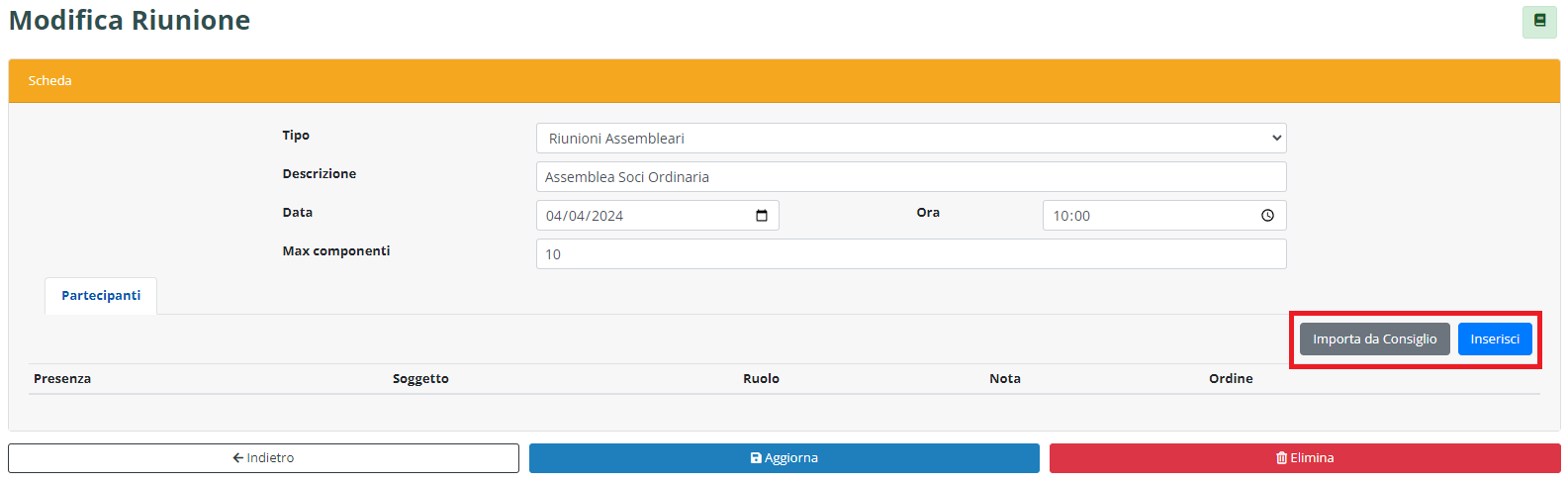Click the Soggetto column header
The width and height of the screenshot is (1568, 484).
pos(420,379)
